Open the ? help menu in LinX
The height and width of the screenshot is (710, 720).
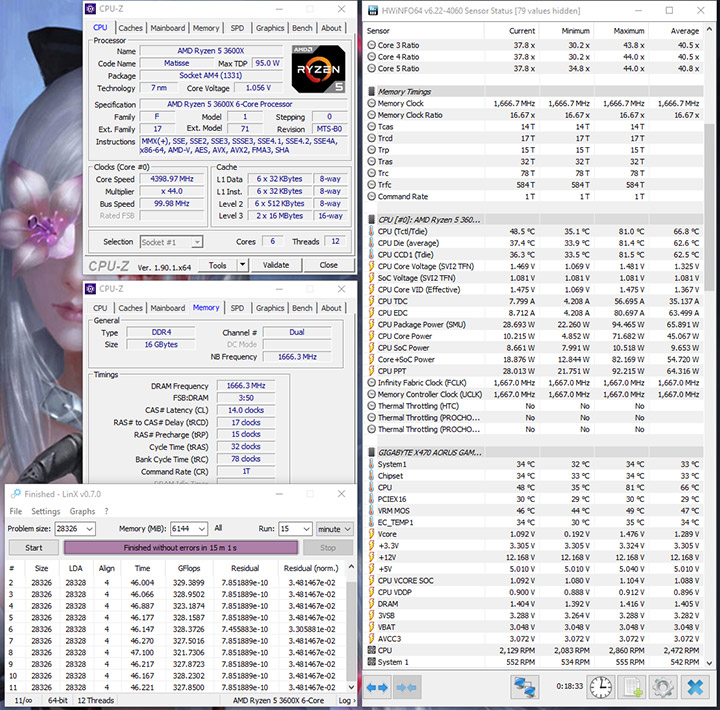107,511
